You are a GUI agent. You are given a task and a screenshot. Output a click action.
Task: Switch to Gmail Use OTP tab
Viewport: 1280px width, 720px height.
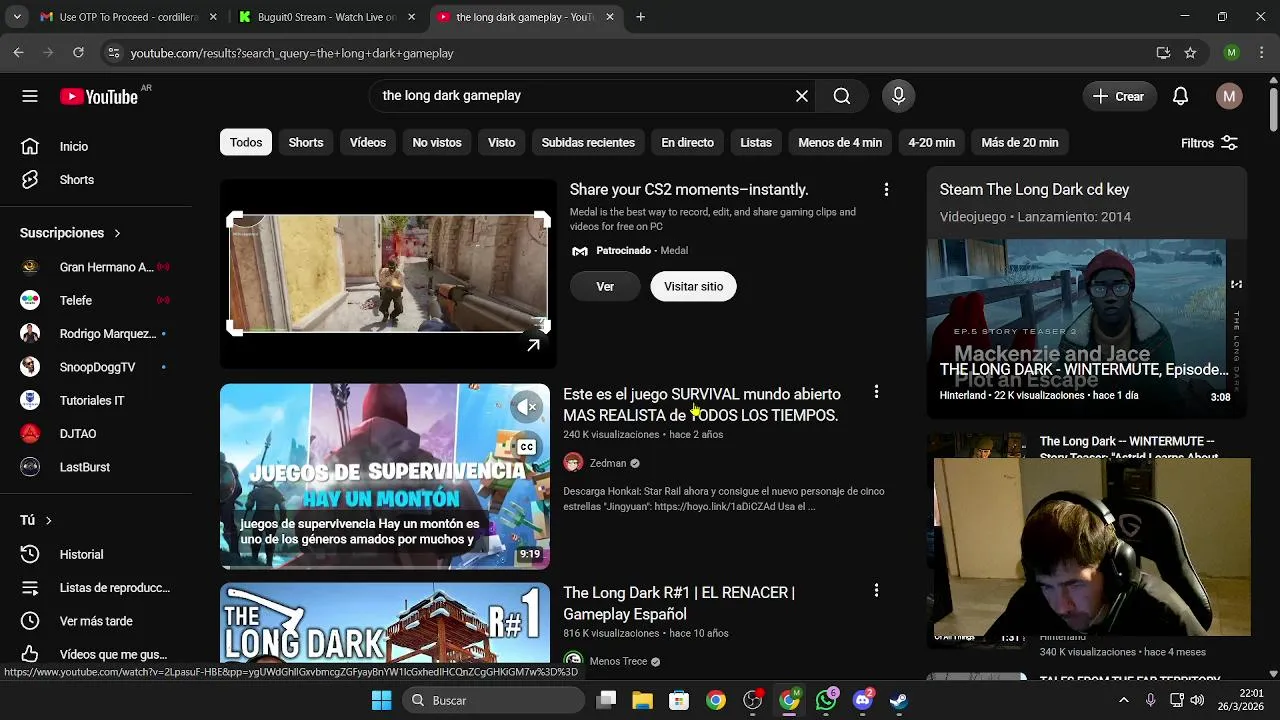click(128, 17)
